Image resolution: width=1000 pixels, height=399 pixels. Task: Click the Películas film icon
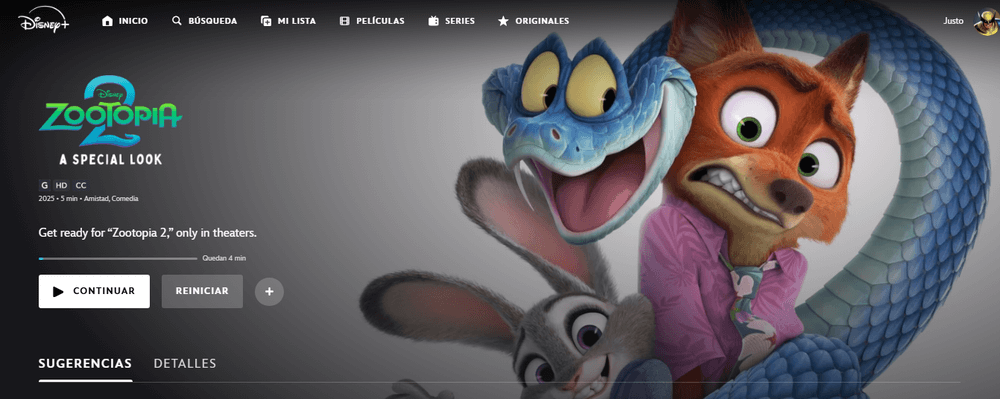(345, 21)
